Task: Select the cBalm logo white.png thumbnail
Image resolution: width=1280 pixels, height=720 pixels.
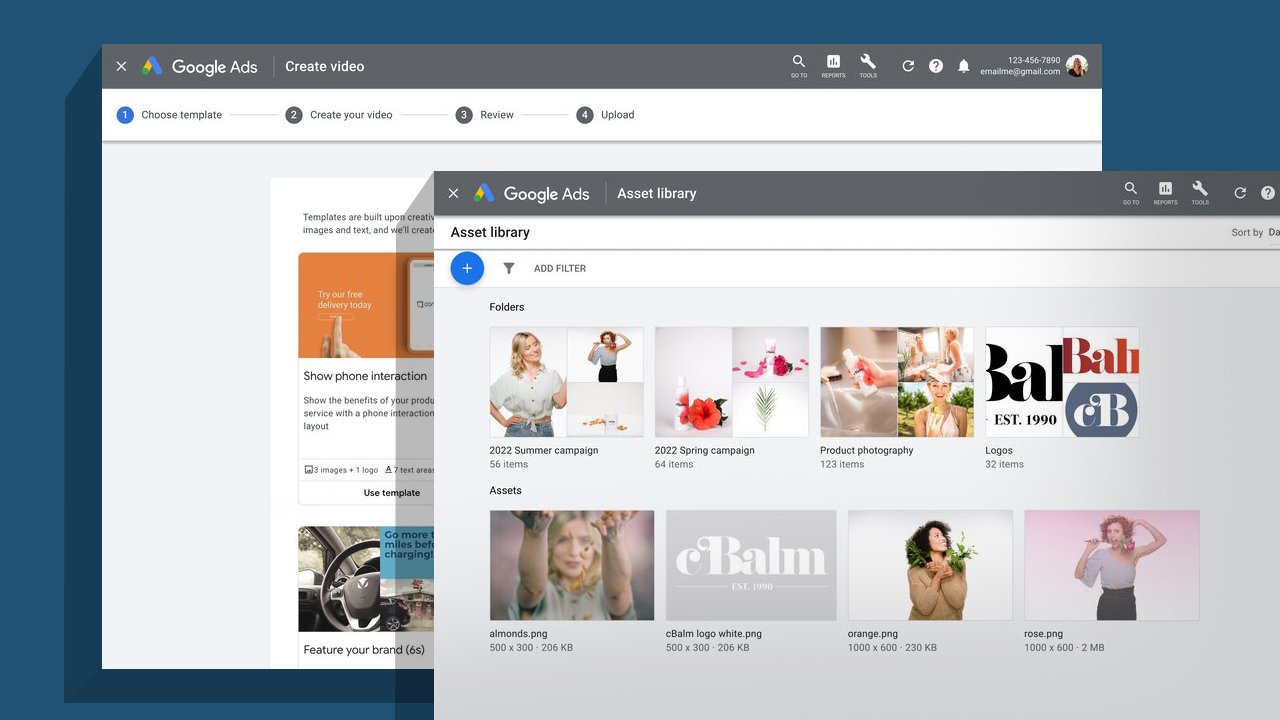Action: coord(751,565)
